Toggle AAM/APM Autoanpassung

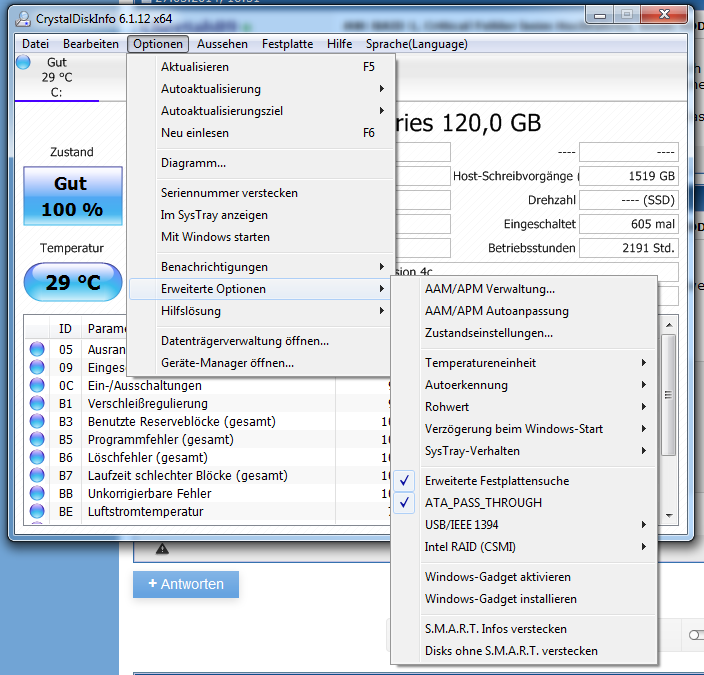tap(524, 311)
